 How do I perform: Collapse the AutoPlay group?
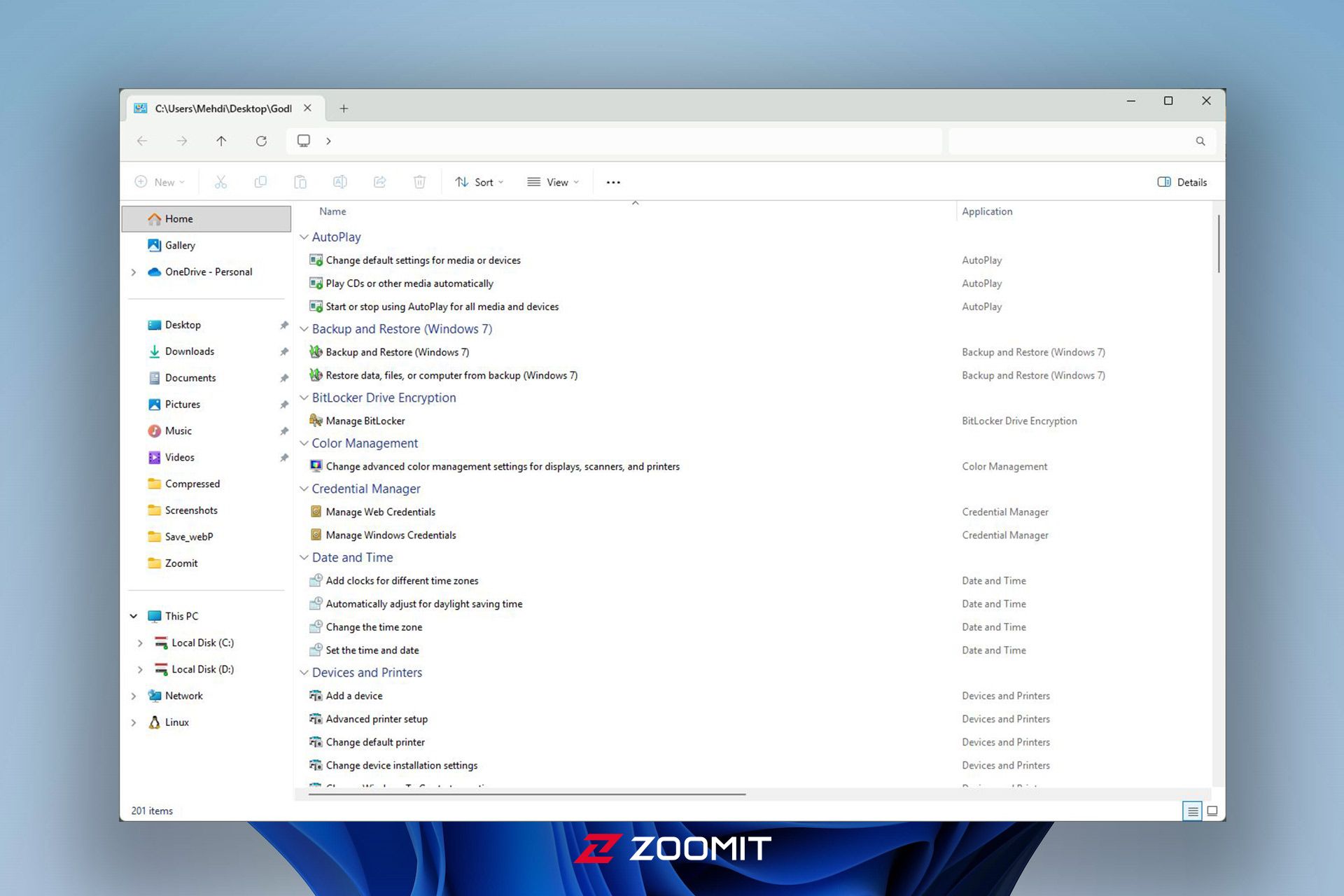click(304, 237)
